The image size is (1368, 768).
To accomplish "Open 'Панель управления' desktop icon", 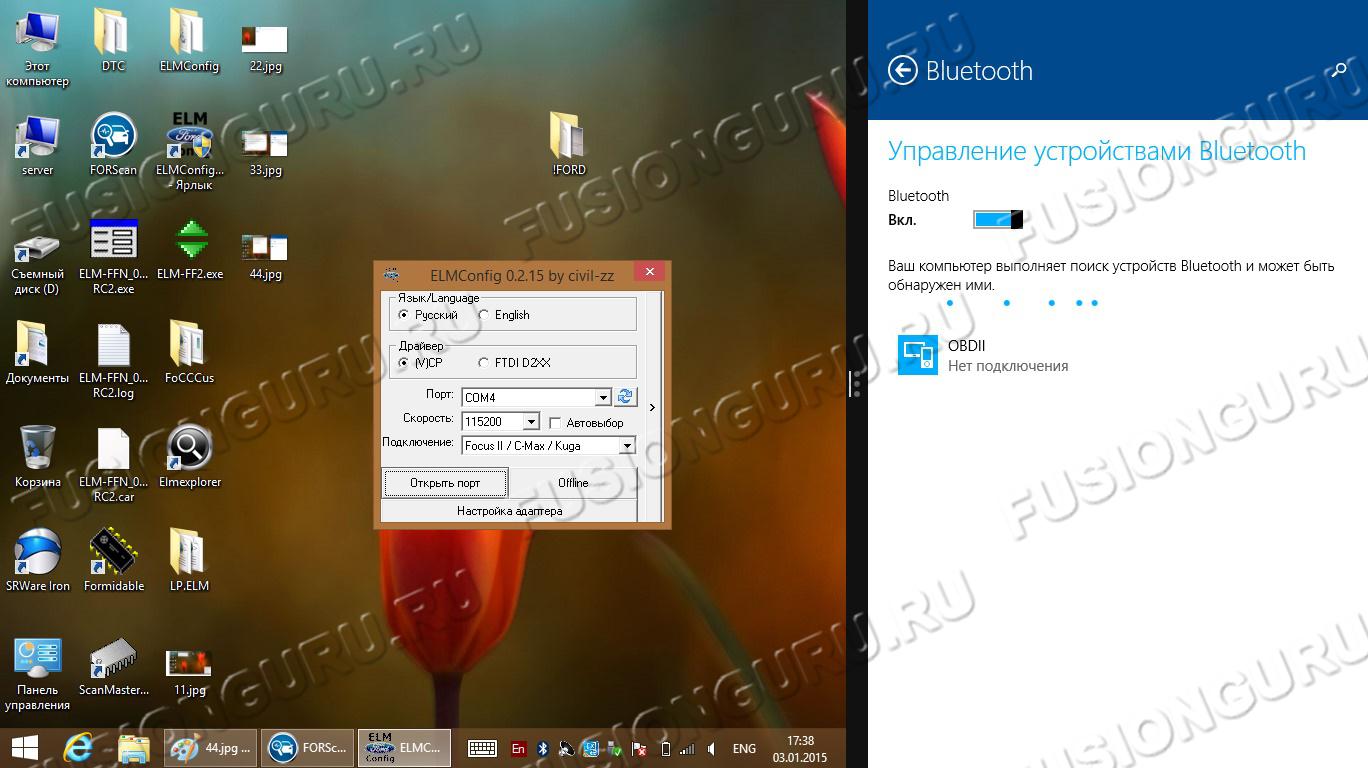I will click(37, 673).
